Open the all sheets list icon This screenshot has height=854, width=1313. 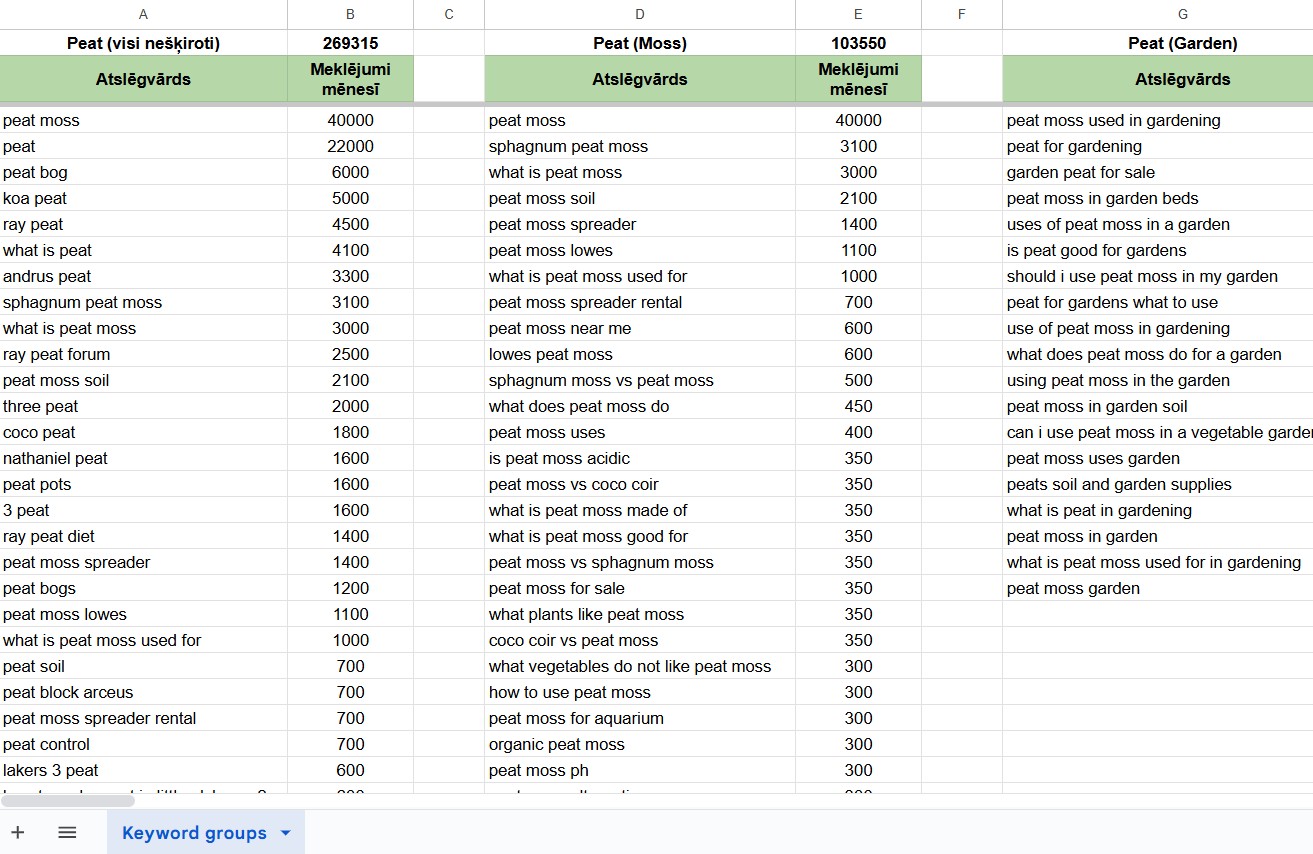coord(67,832)
